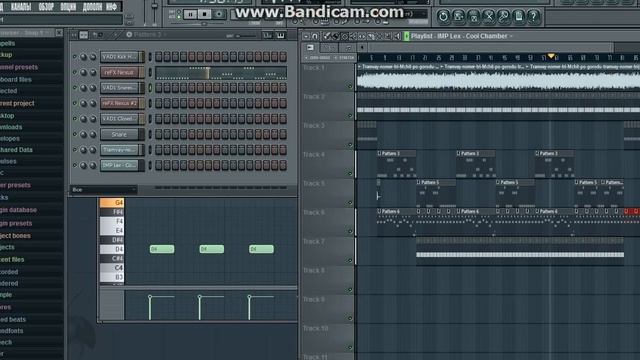Select the Soundfonts browser entry
The image size is (640, 360).
11,331
